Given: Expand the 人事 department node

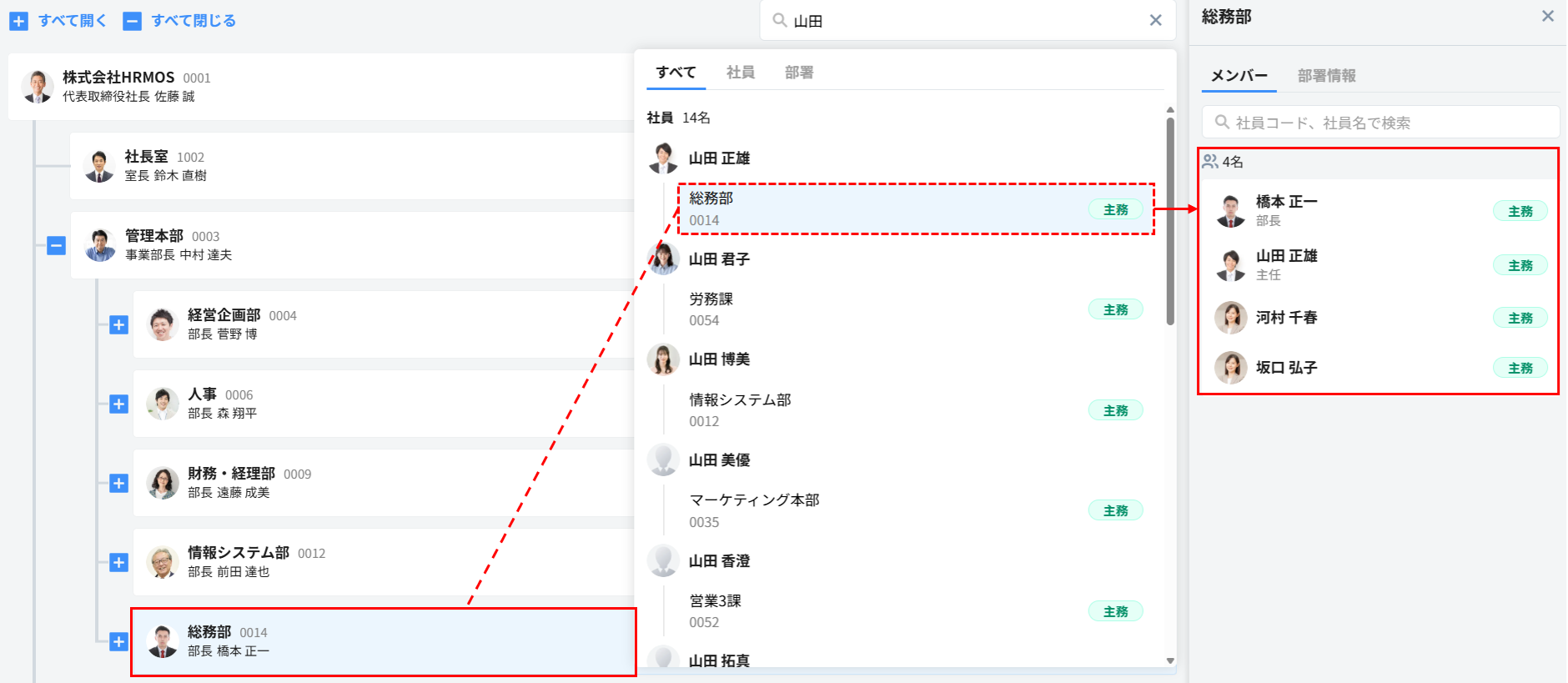Looking at the screenshot, I should click(x=118, y=404).
